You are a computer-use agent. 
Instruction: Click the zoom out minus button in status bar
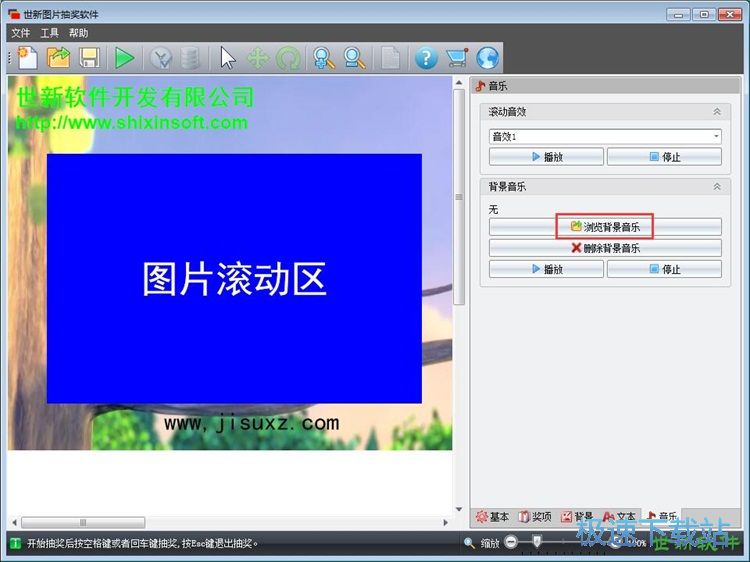coord(511,542)
